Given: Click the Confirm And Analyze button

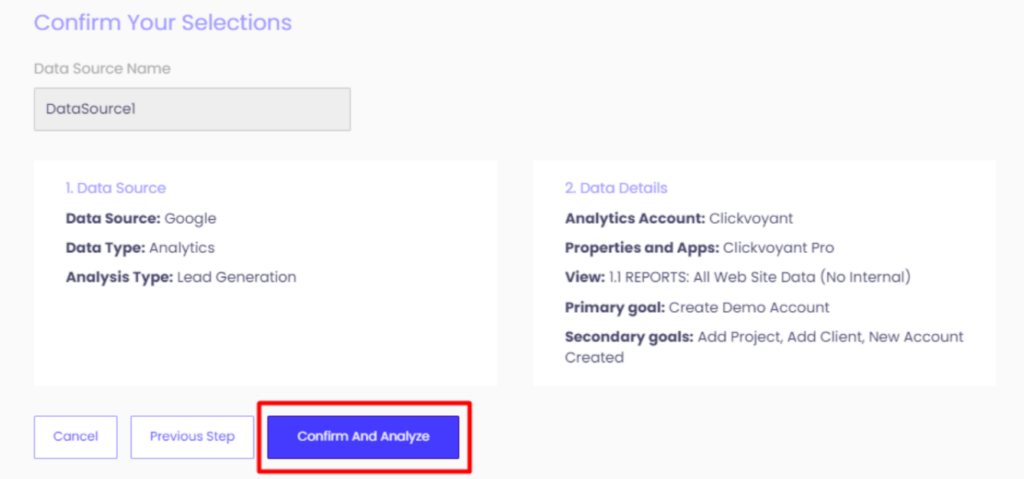Looking at the screenshot, I should point(363,437).
